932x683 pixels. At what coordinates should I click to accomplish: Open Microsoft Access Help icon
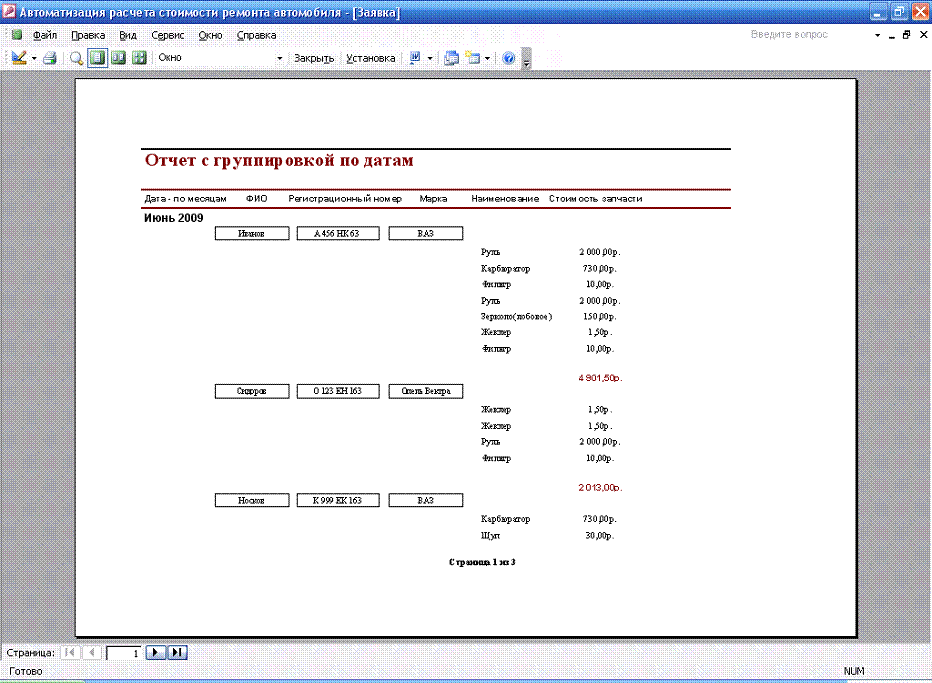[508, 58]
